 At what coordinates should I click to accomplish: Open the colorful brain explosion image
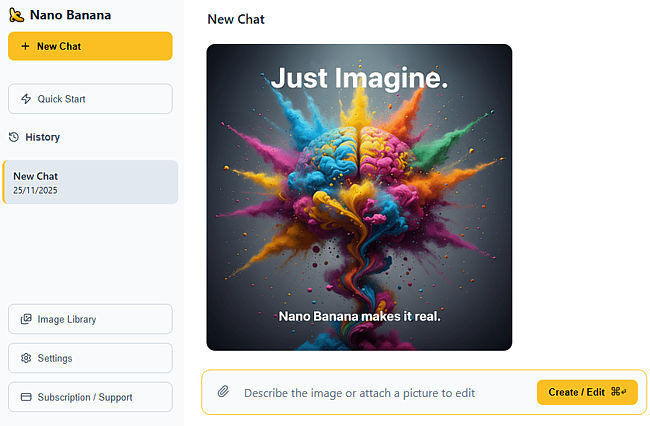(359, 197)
